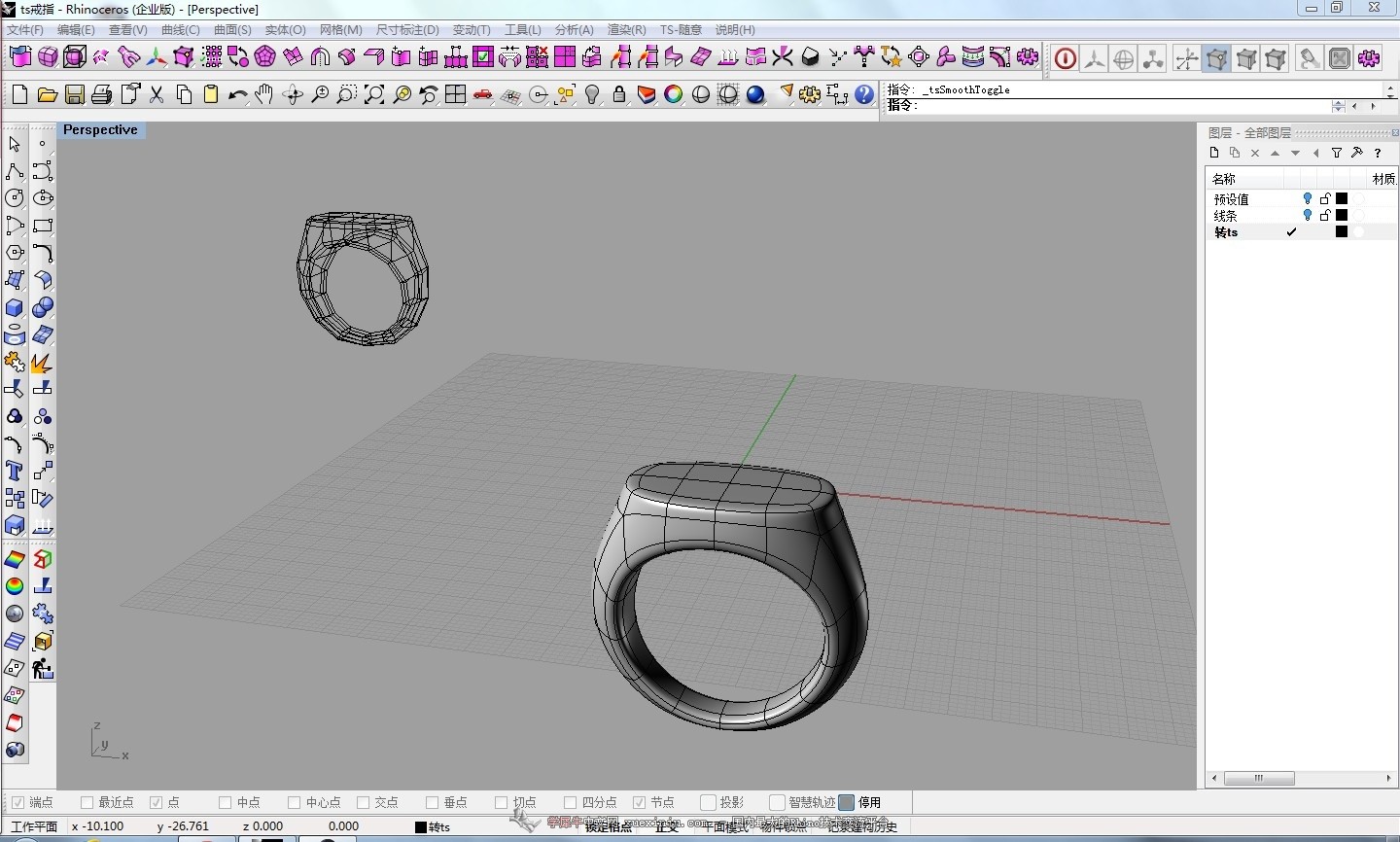
Task: Click the new layer icon in layer panel
Action: tap(1214, 153)
